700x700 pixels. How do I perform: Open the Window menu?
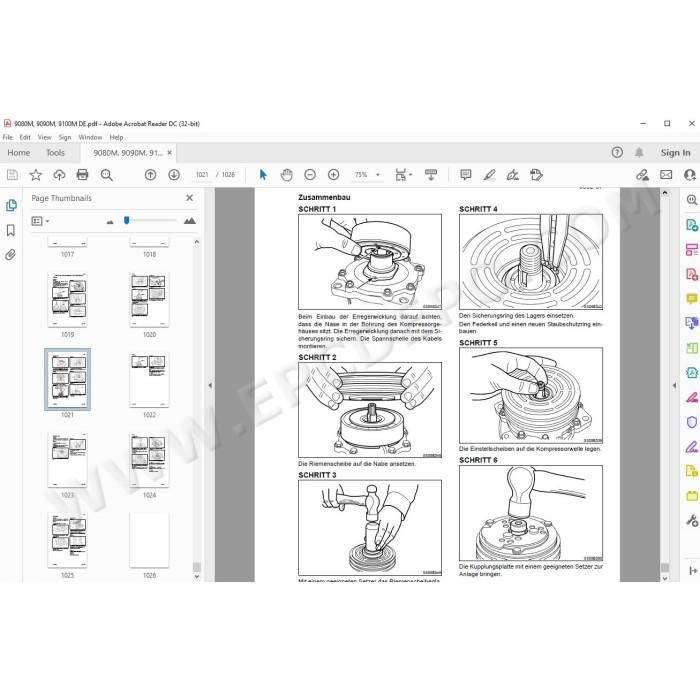90,137
